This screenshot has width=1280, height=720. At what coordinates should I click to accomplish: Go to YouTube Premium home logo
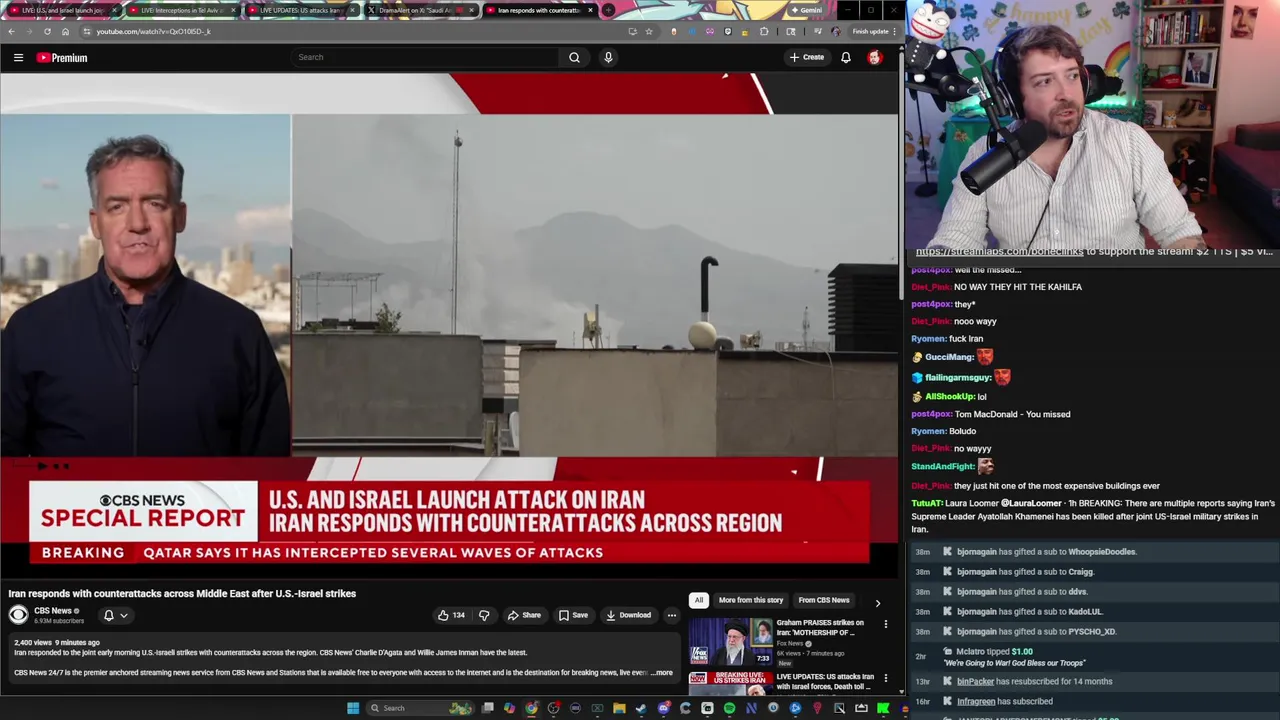click(x=62, y=58)
